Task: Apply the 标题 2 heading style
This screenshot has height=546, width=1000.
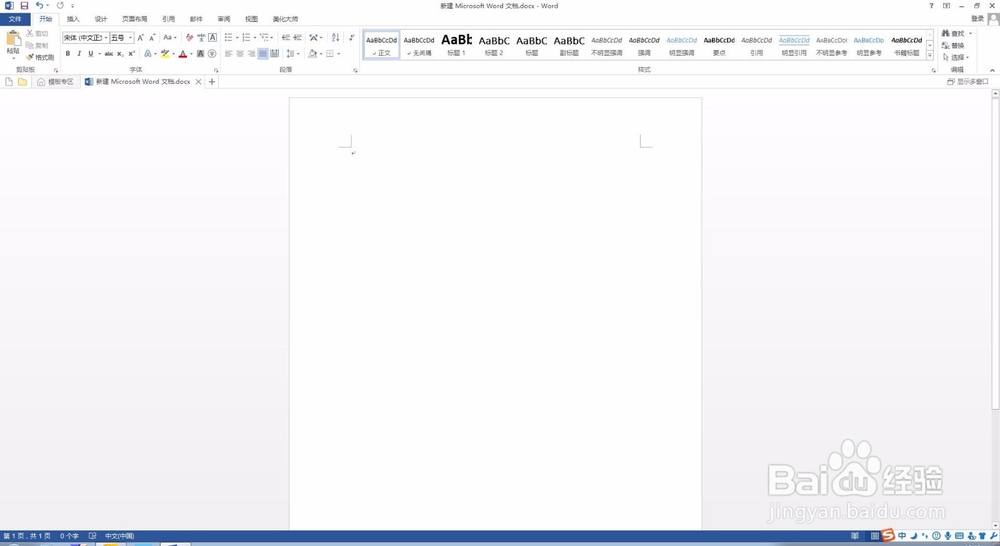Action: click(x=494, y=45)
